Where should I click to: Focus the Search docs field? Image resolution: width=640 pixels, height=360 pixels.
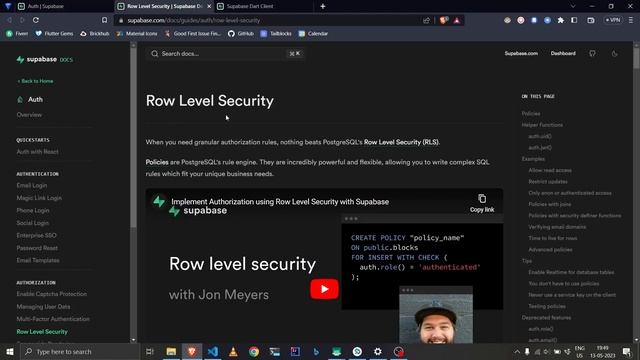coord(225,53)
